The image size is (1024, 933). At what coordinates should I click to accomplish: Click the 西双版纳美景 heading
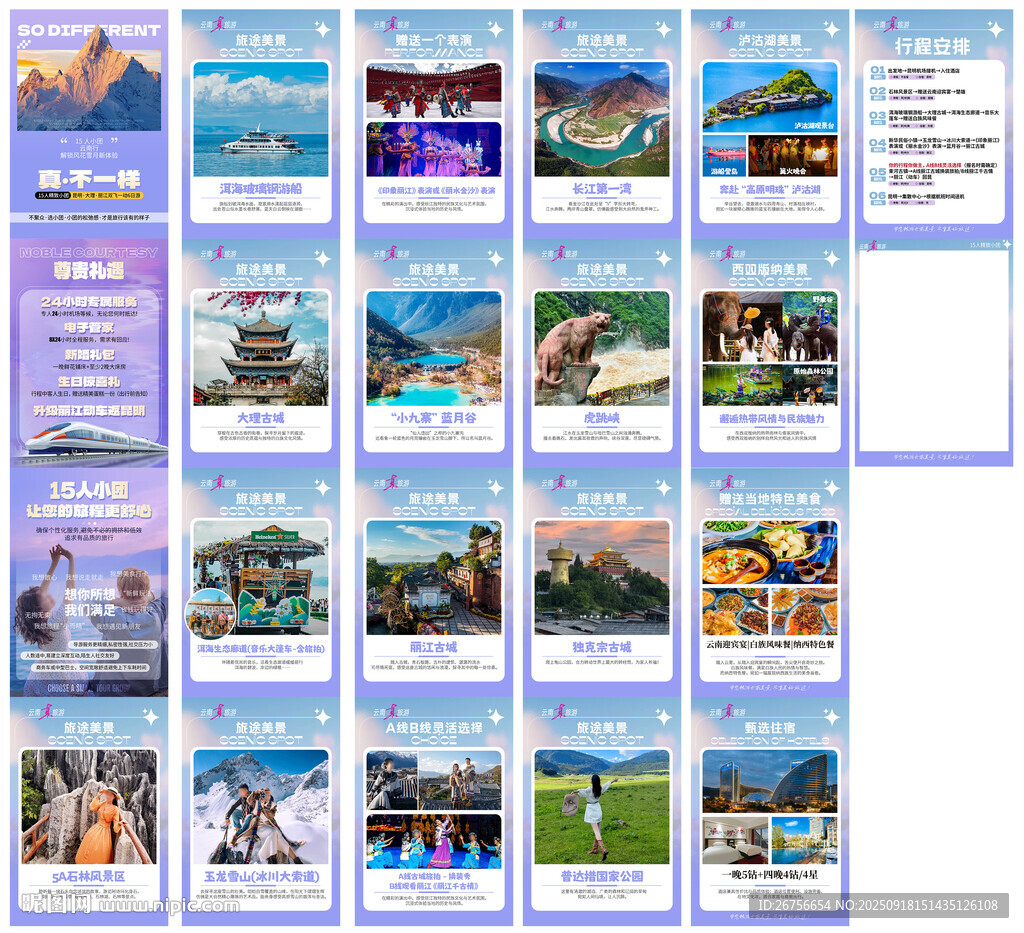coord(770,270)
